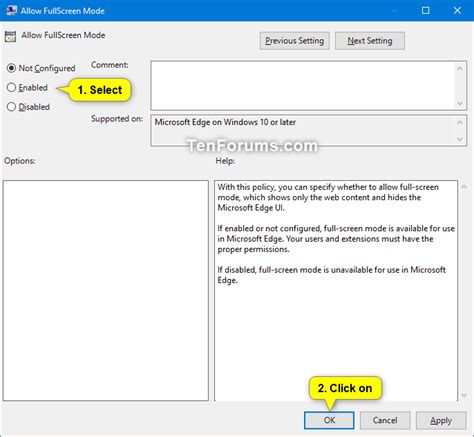Image resolution: width=474 pixels, height=437 pixels.
Task: Click the 'If enabled or not configured' paragraph
Action: coord(336,239)
